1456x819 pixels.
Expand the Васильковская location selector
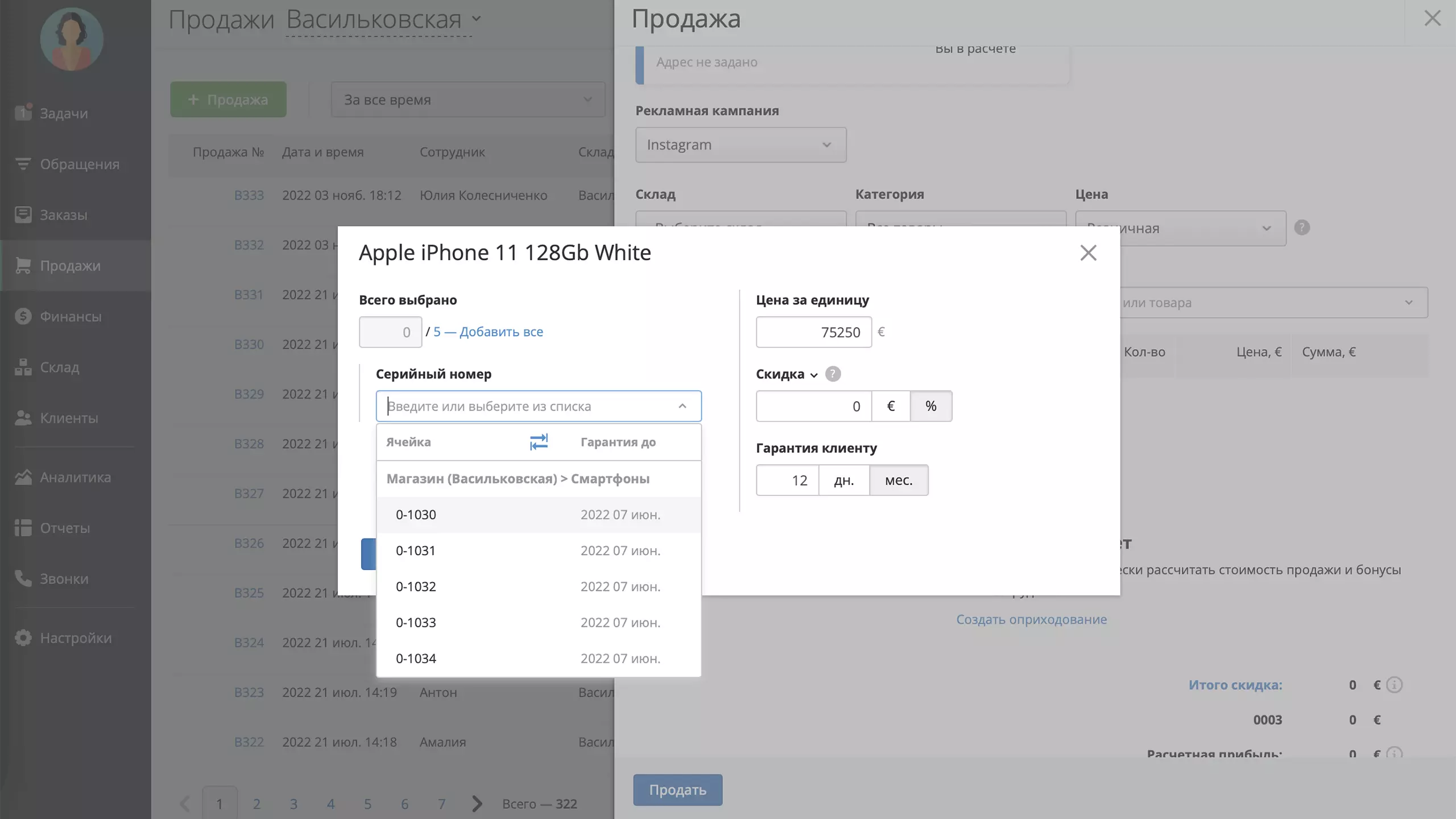[383, 20]
